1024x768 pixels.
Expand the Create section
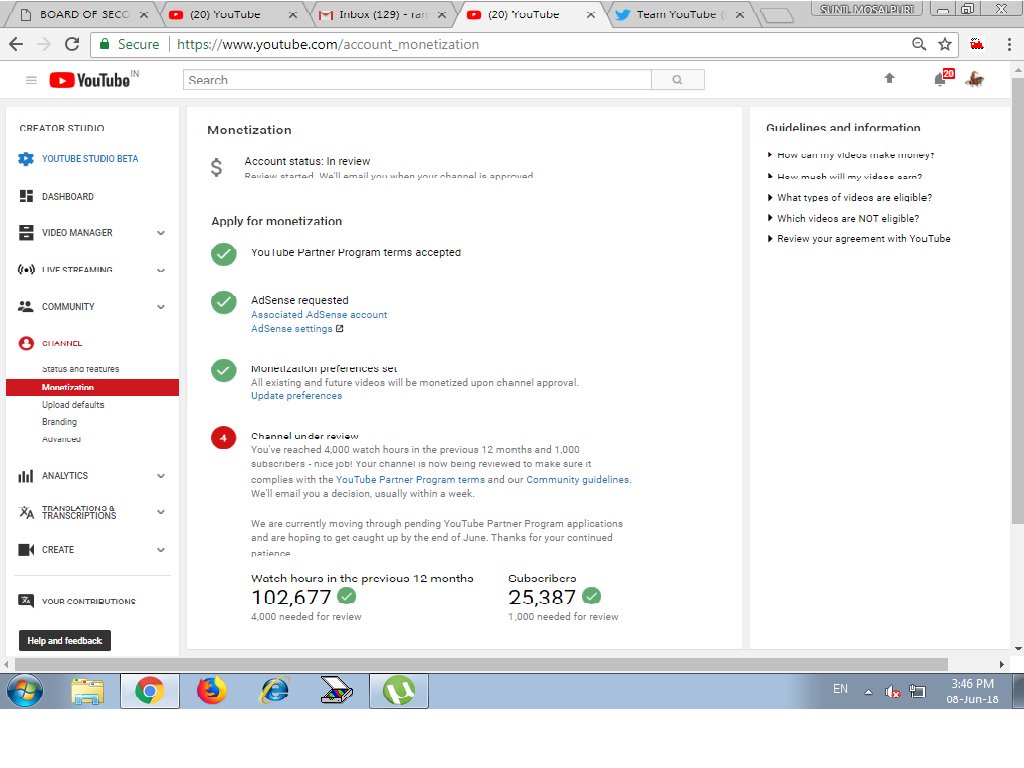point(161,549)
